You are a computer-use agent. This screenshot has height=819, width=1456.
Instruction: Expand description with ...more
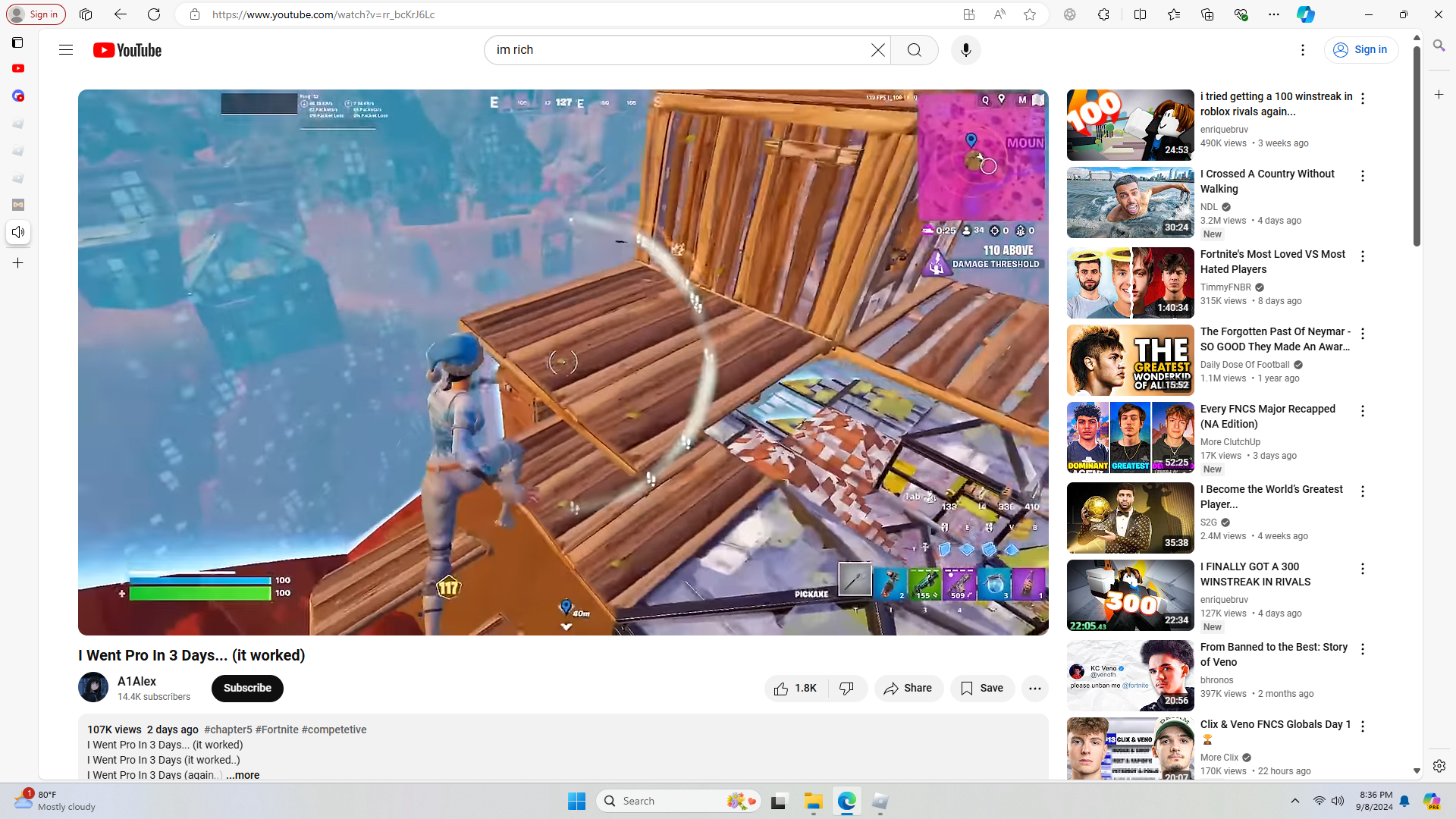(243, 775)
